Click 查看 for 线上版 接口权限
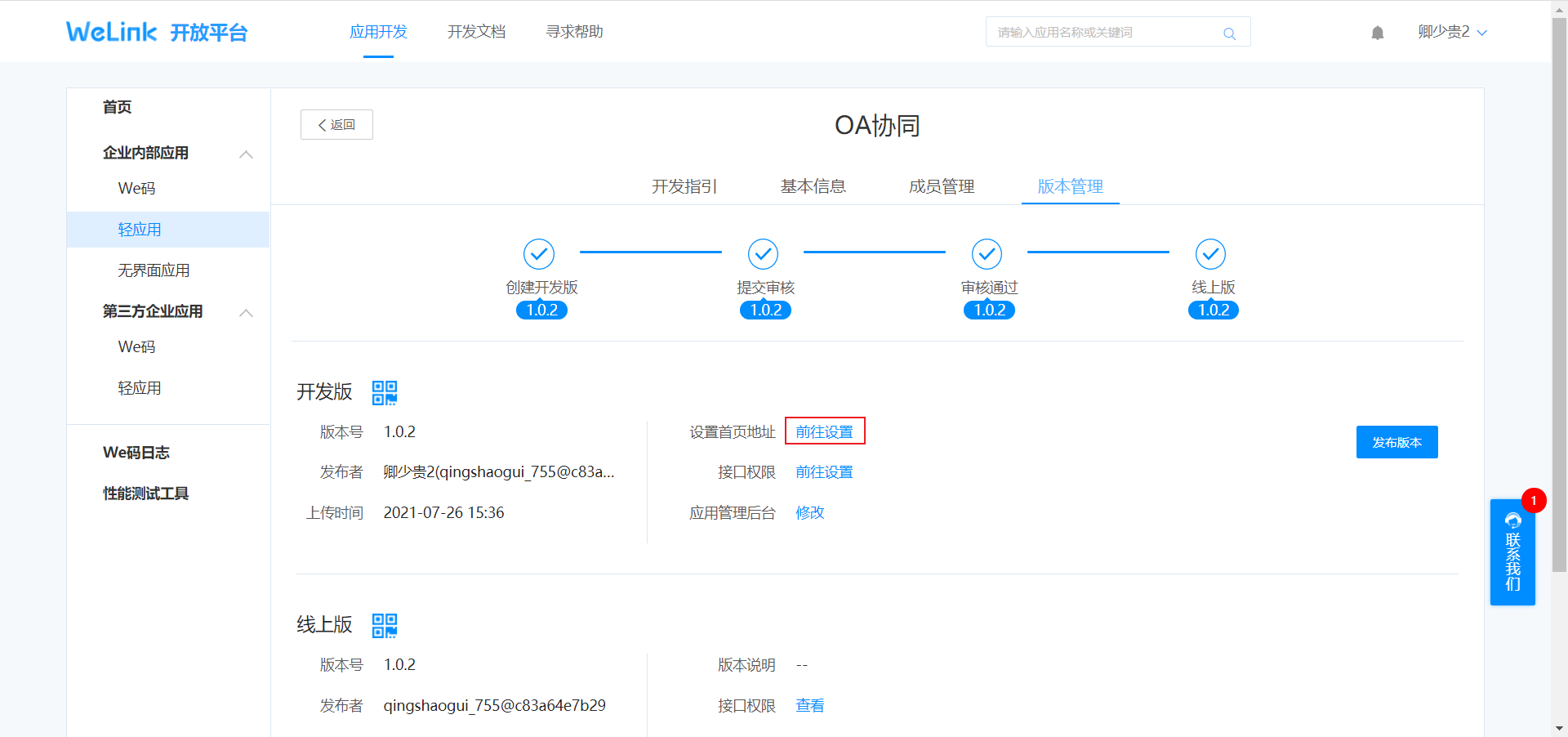 [810, 705]
